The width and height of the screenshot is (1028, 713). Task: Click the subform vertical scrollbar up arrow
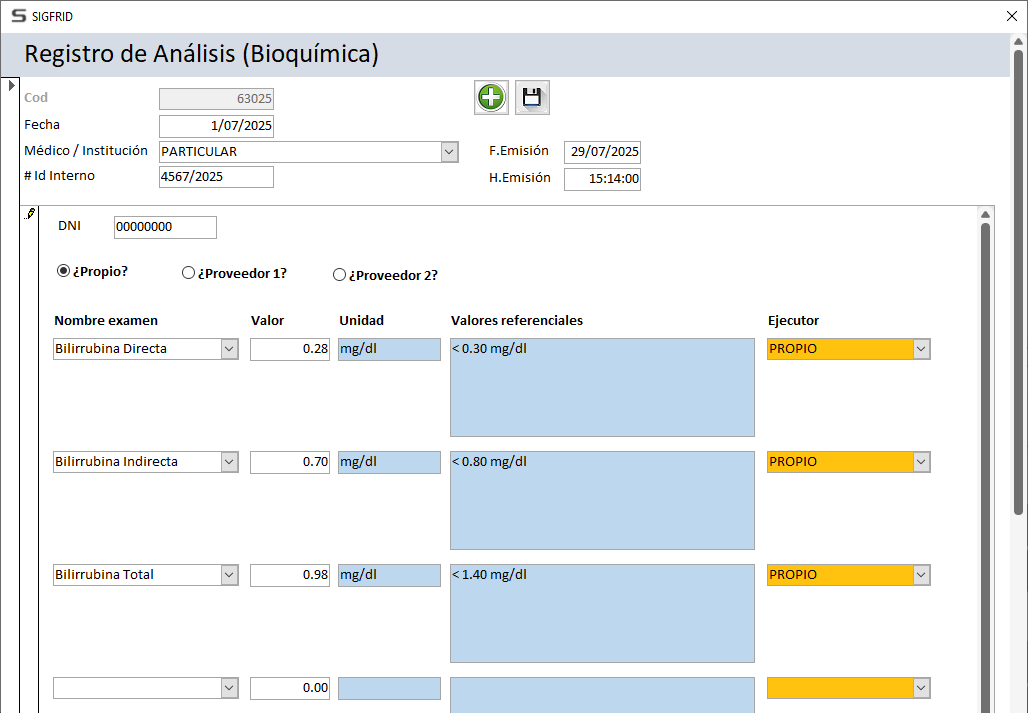985,214
